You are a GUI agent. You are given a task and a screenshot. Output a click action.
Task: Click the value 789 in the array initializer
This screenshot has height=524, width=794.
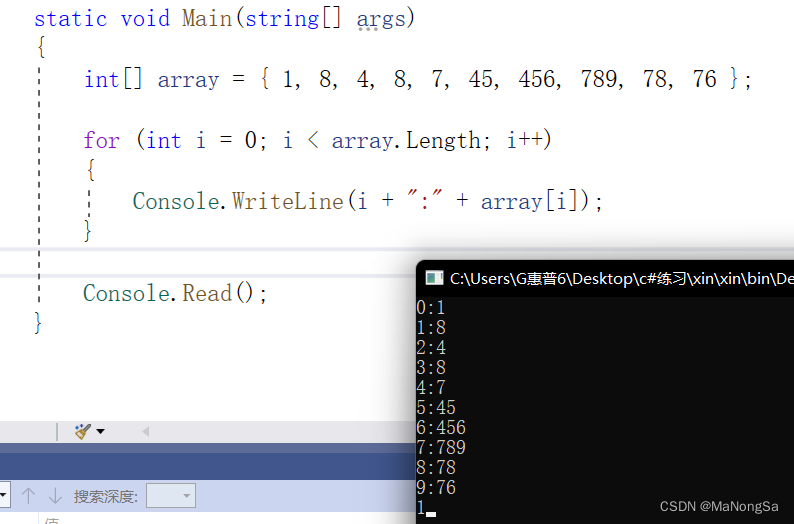(x=599, y=79)
